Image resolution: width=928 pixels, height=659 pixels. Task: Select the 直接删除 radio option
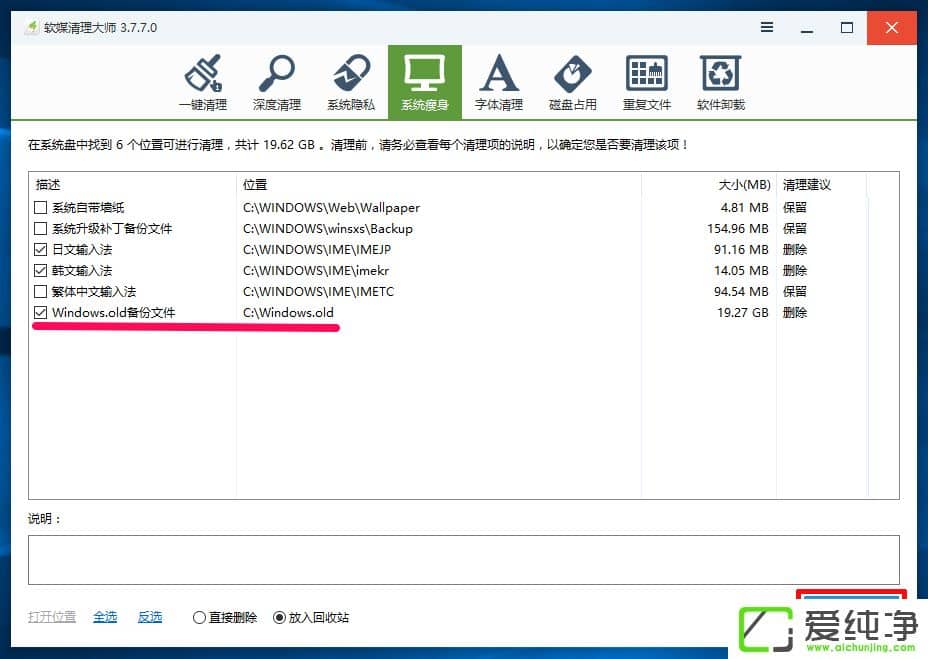[198, 617]
